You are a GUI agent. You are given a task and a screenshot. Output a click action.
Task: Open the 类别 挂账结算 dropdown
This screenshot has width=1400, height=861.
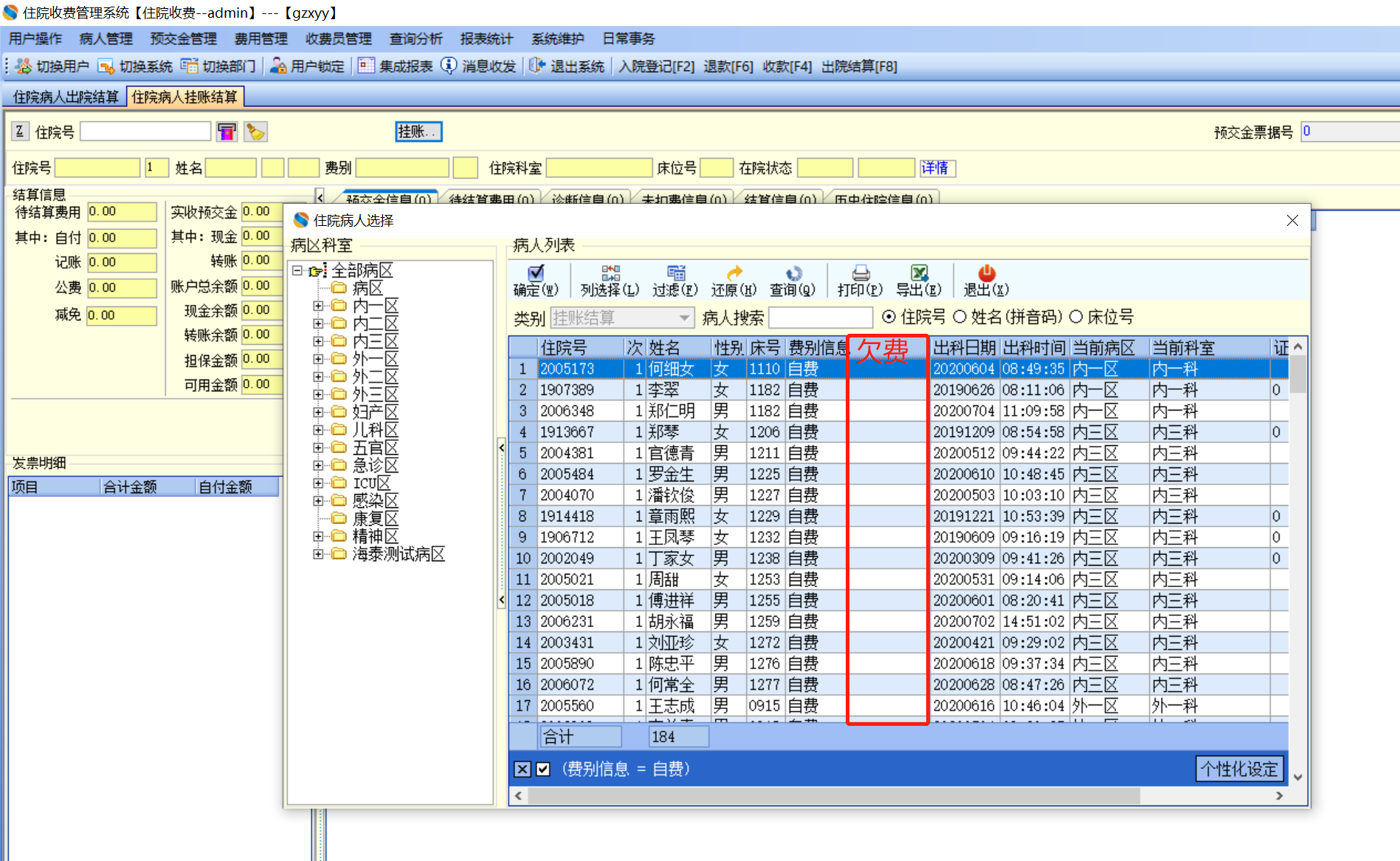tap(685, 318)
